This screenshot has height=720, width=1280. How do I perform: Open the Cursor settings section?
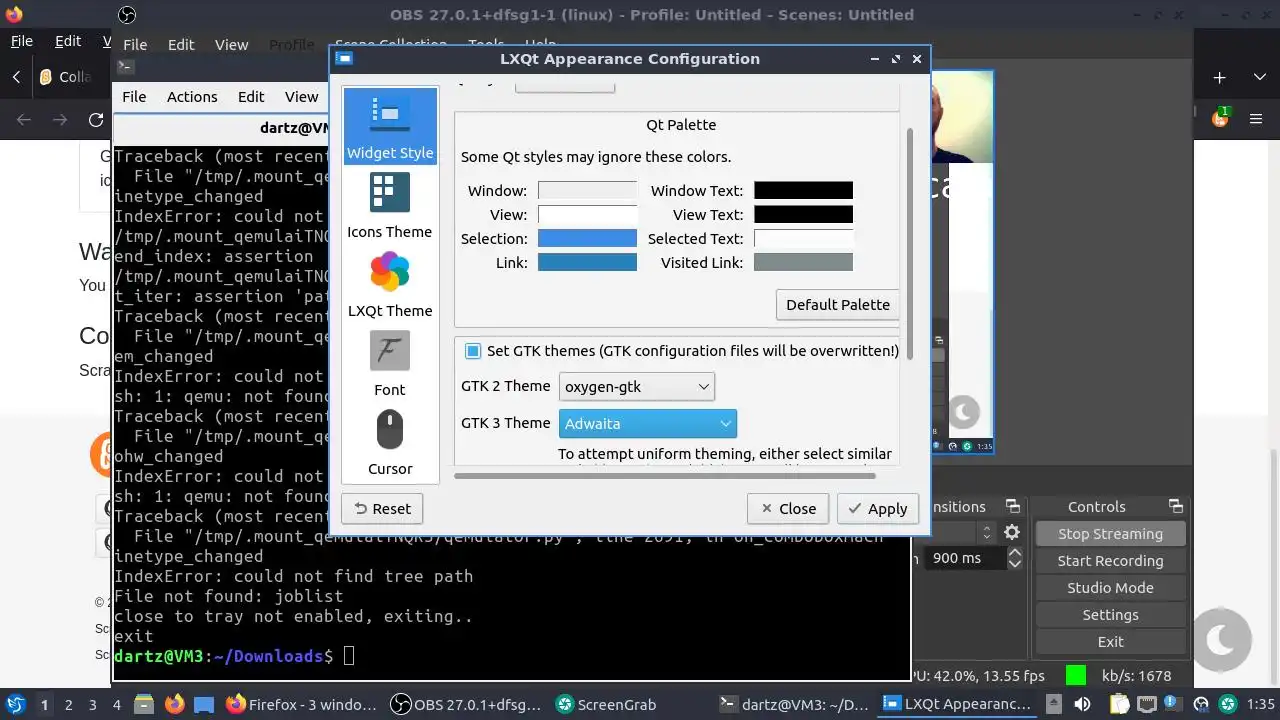click(x=390, y=442)
